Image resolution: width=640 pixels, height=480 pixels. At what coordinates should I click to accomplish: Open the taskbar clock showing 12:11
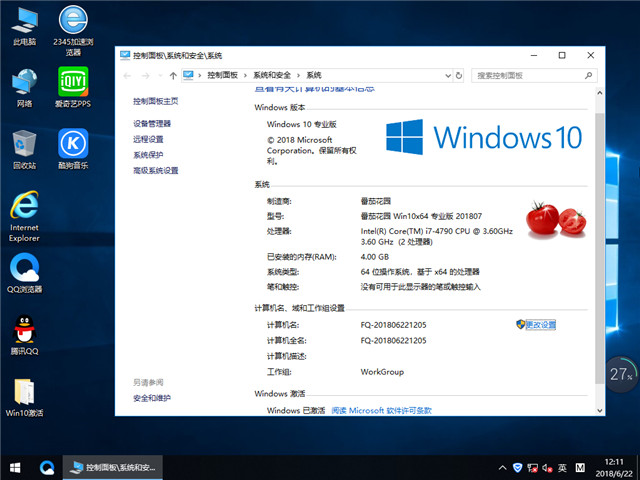click(x=614, y=468)
